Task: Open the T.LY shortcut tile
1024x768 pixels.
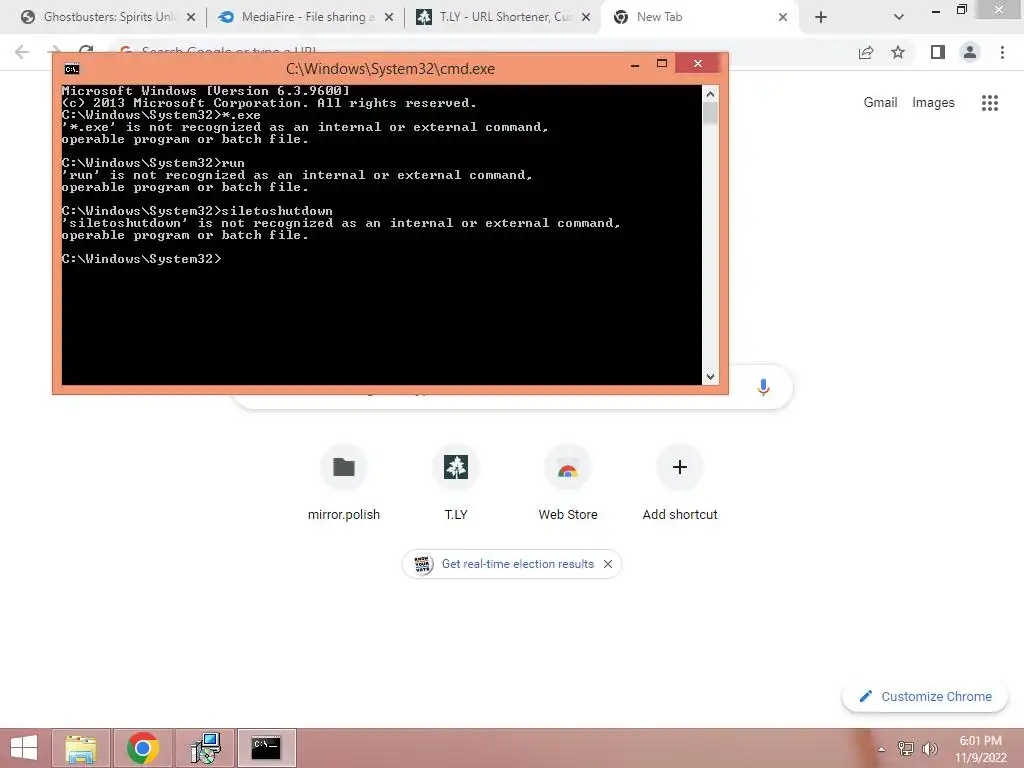Action: [456, 482]
